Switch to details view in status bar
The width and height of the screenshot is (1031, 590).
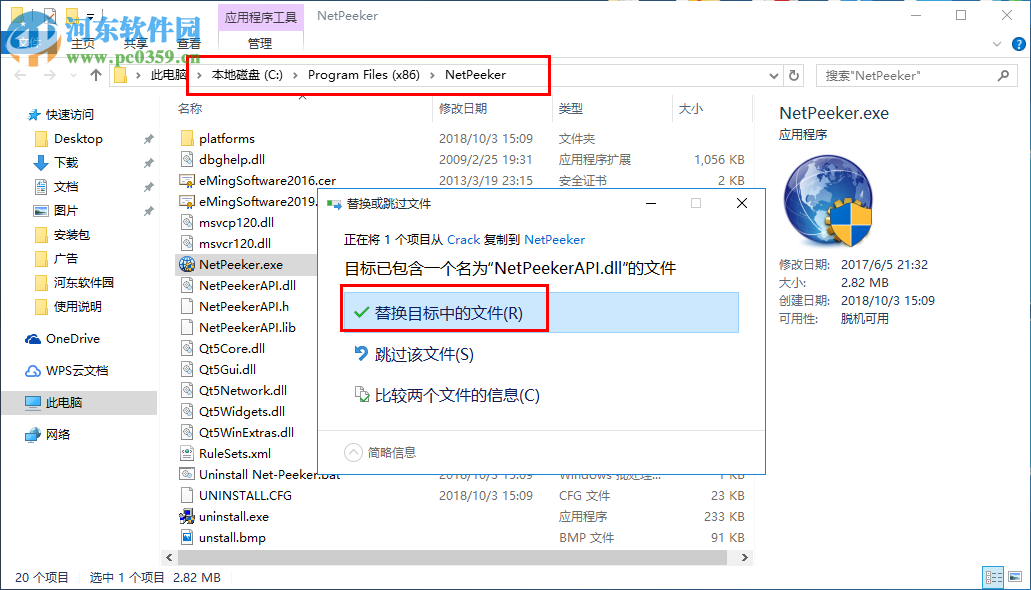(993, 577)
